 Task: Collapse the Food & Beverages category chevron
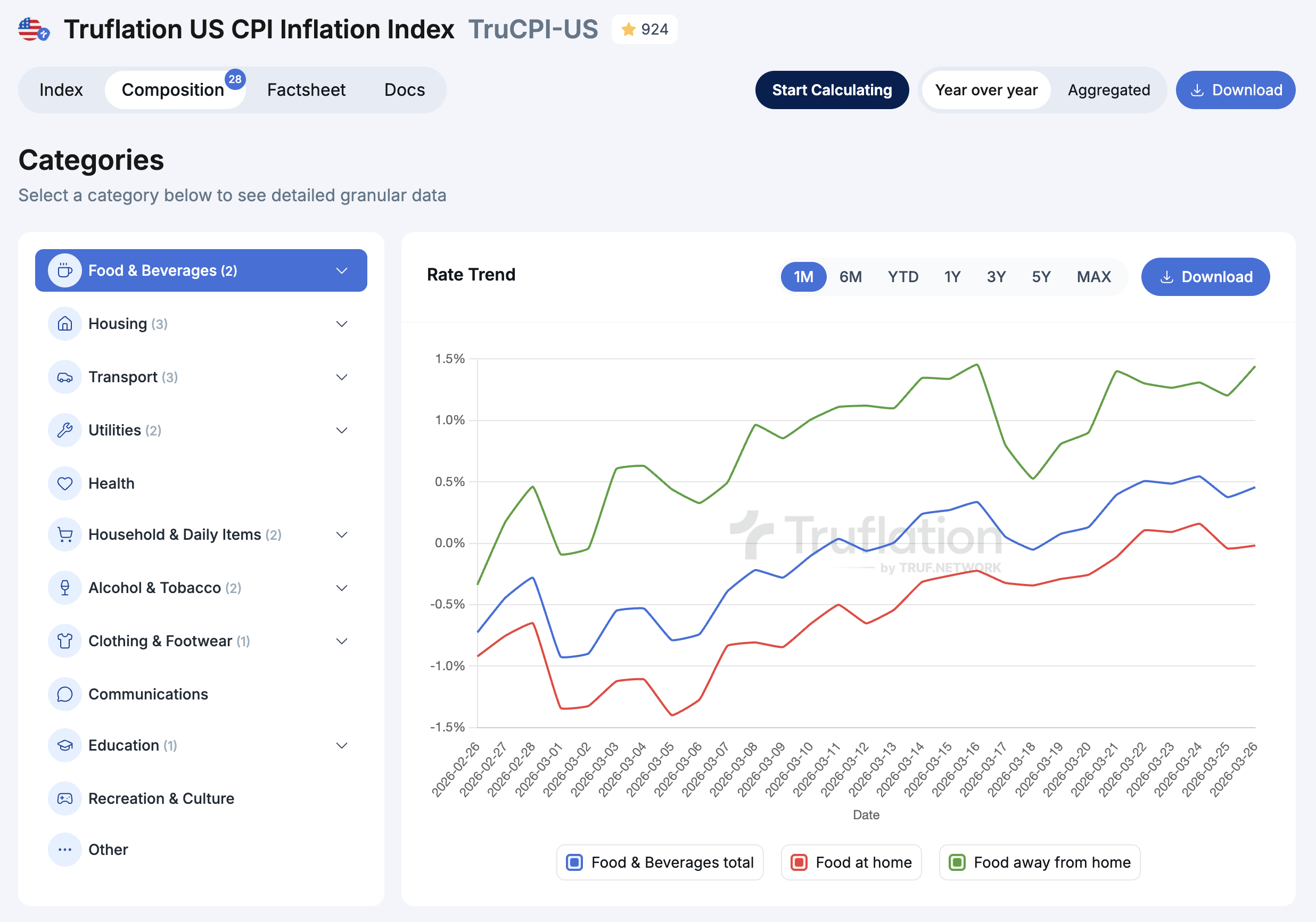click(342, 270)
